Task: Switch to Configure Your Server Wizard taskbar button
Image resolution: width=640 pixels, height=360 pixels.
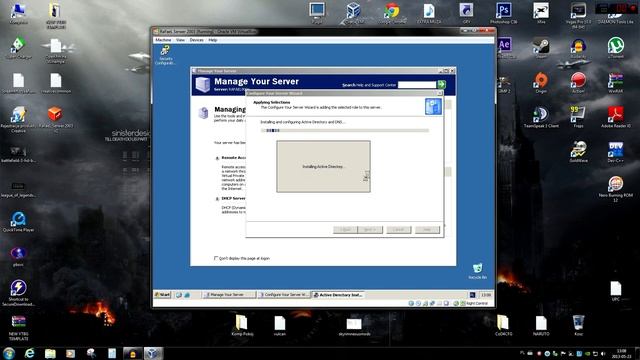Action: coord(284,294)
